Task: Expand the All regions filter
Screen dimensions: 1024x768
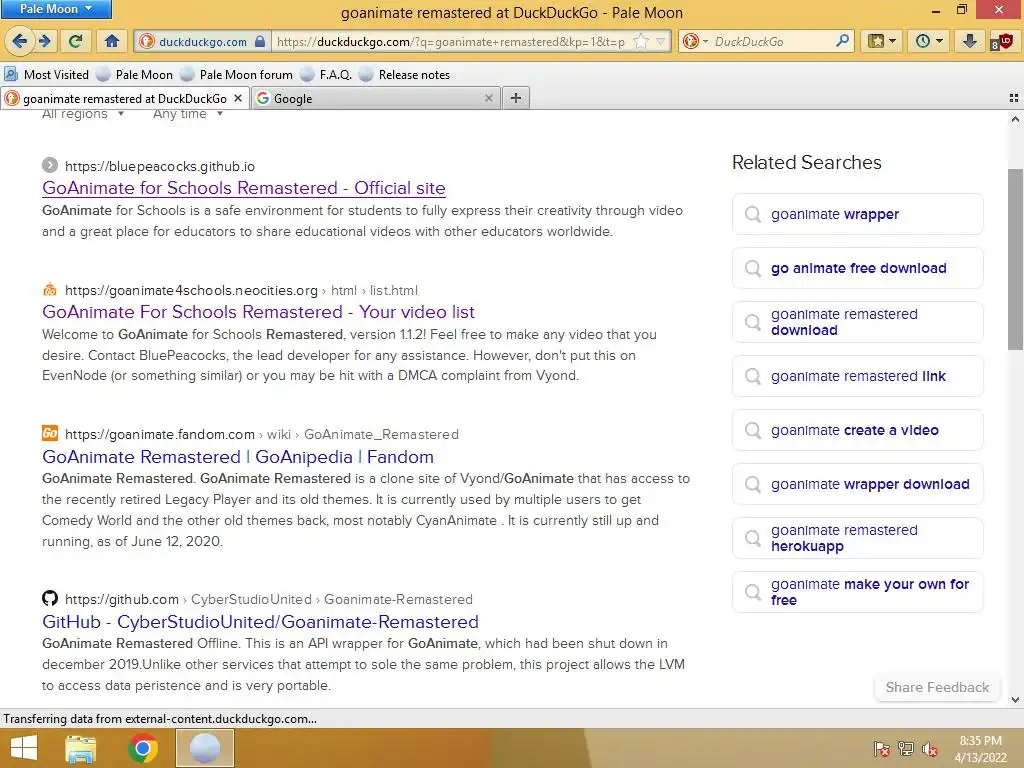Action: tap(82, 114)
